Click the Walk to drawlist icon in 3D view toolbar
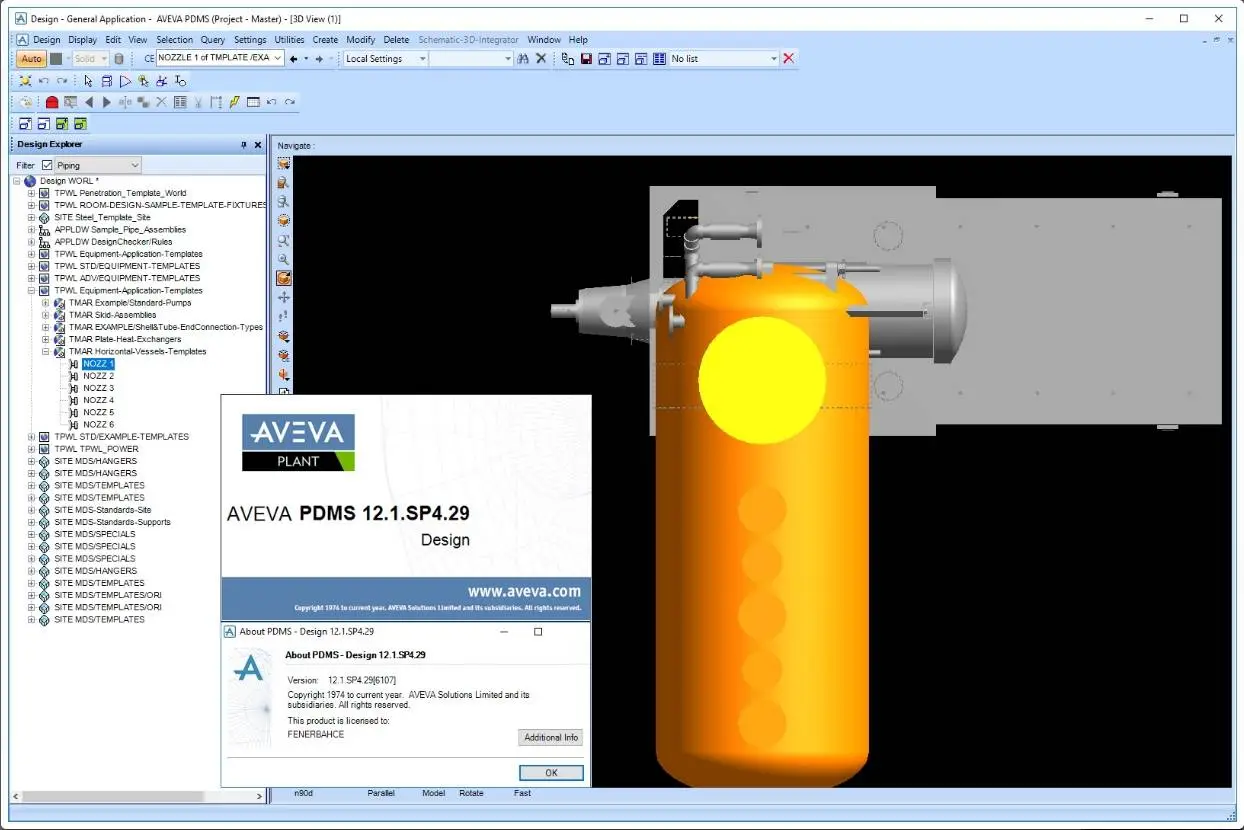This screenshot has width=1244, height=830. click(x=284, y=202)
